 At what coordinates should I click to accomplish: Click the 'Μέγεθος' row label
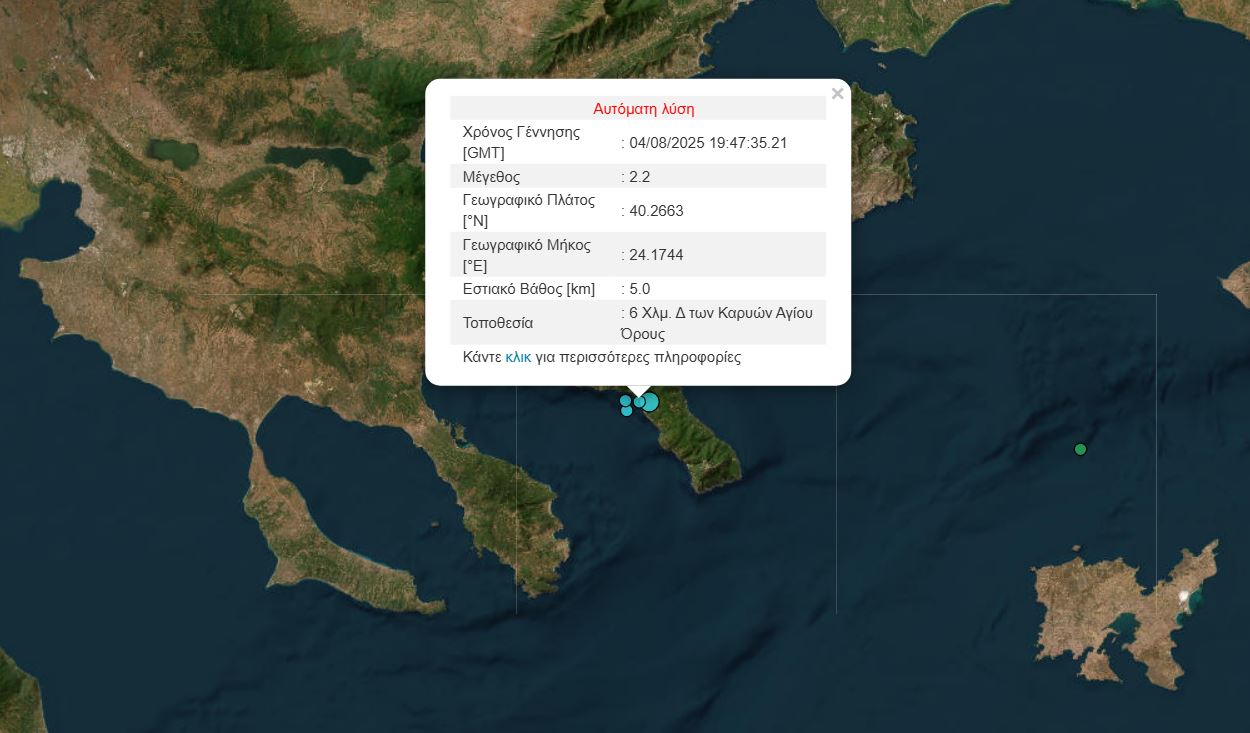click(x=491, y=177)
